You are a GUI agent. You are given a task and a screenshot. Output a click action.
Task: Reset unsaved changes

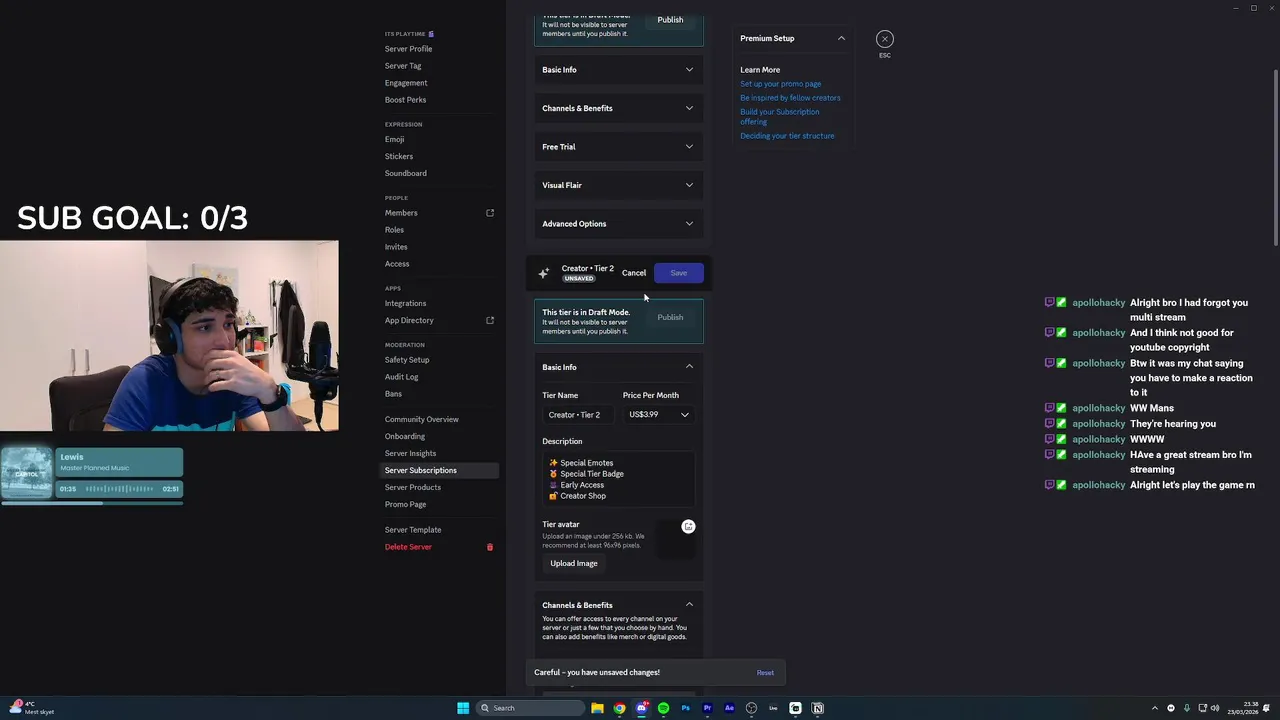(765, 673)
